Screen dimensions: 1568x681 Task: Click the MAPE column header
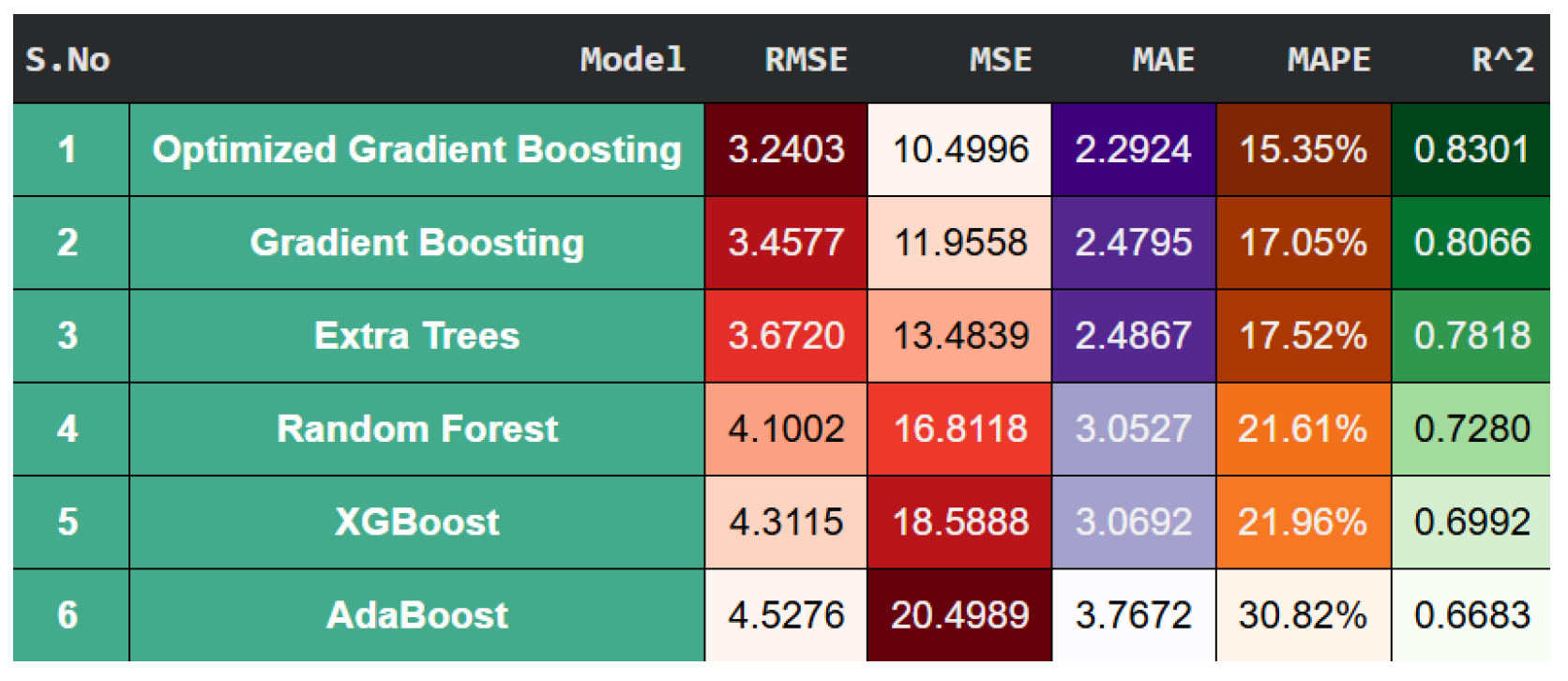tap(1328, 60)
